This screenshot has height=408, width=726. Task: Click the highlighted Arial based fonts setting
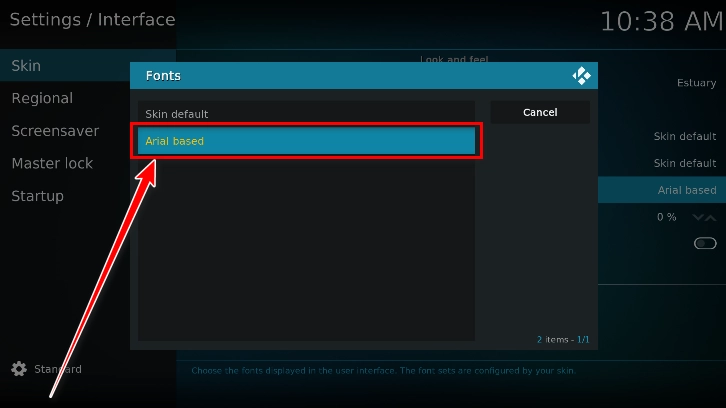[686, 190]
